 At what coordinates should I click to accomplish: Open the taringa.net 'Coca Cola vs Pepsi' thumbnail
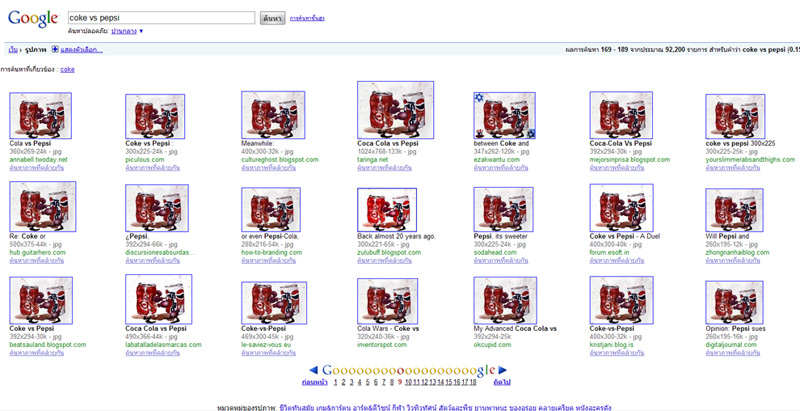coord(395,110)
